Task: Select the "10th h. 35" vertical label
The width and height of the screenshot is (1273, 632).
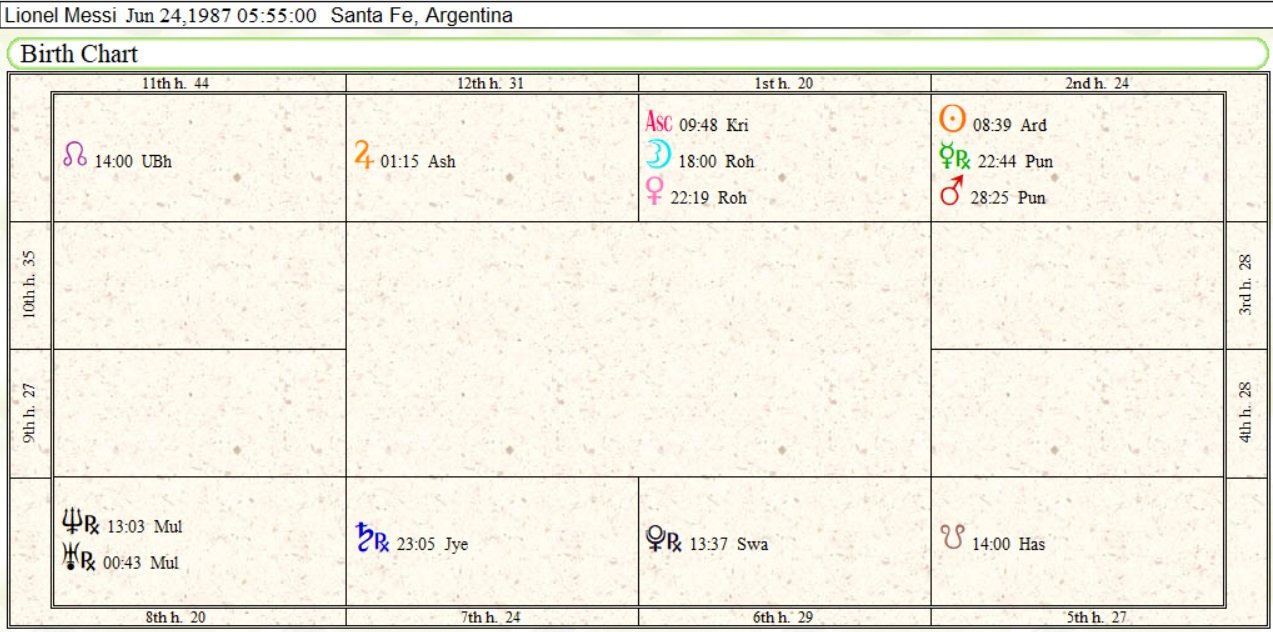Action: pyautogui.click(x=29, y=286)
